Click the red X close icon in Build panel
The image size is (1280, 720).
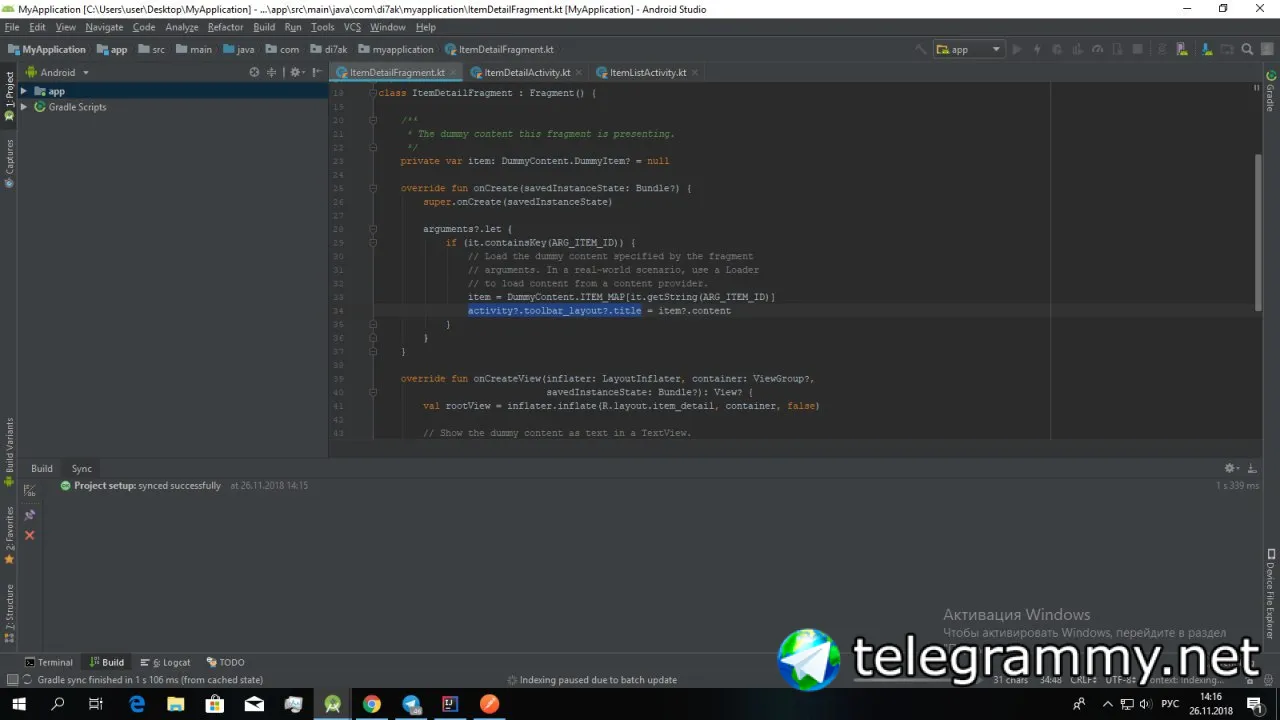pos(29,535)
